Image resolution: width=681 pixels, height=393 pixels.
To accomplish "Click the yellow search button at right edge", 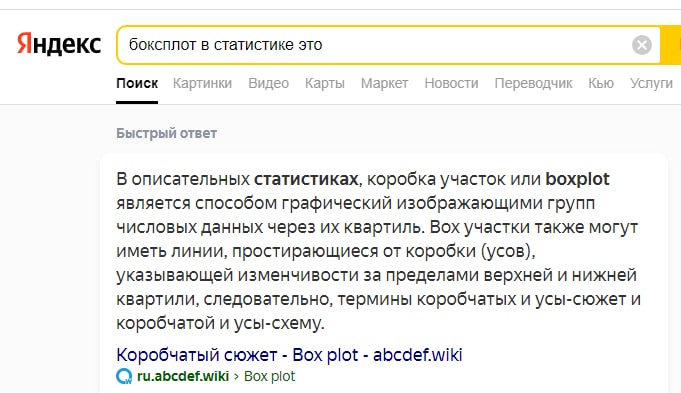I will 671,45.
